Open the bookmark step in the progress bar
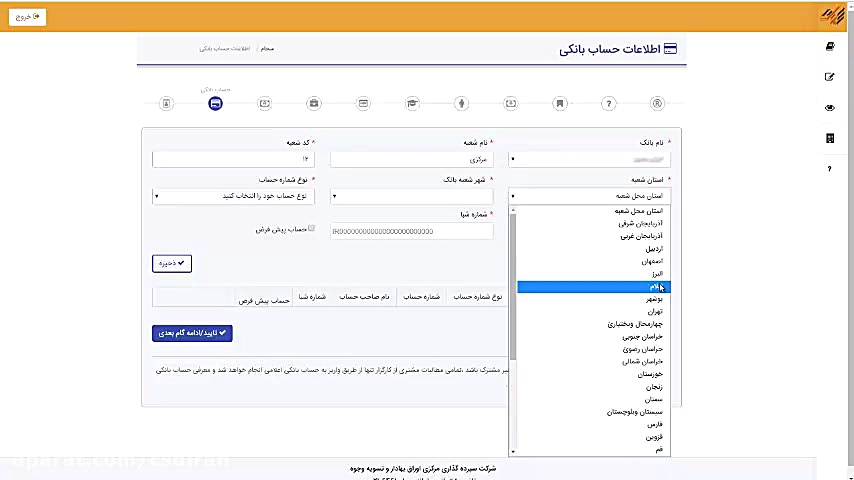The height and width of the screenshot is (480, 854). coord(559,104)
